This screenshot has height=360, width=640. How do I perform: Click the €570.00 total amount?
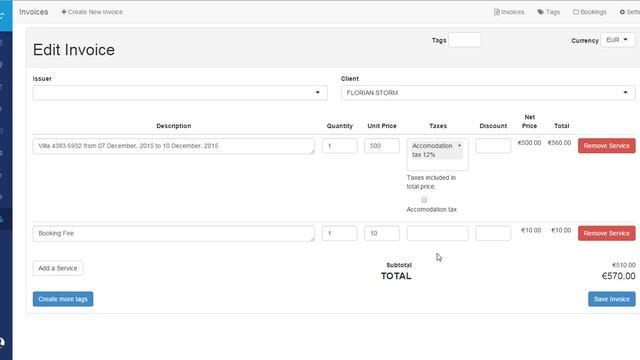click(618, 276)
